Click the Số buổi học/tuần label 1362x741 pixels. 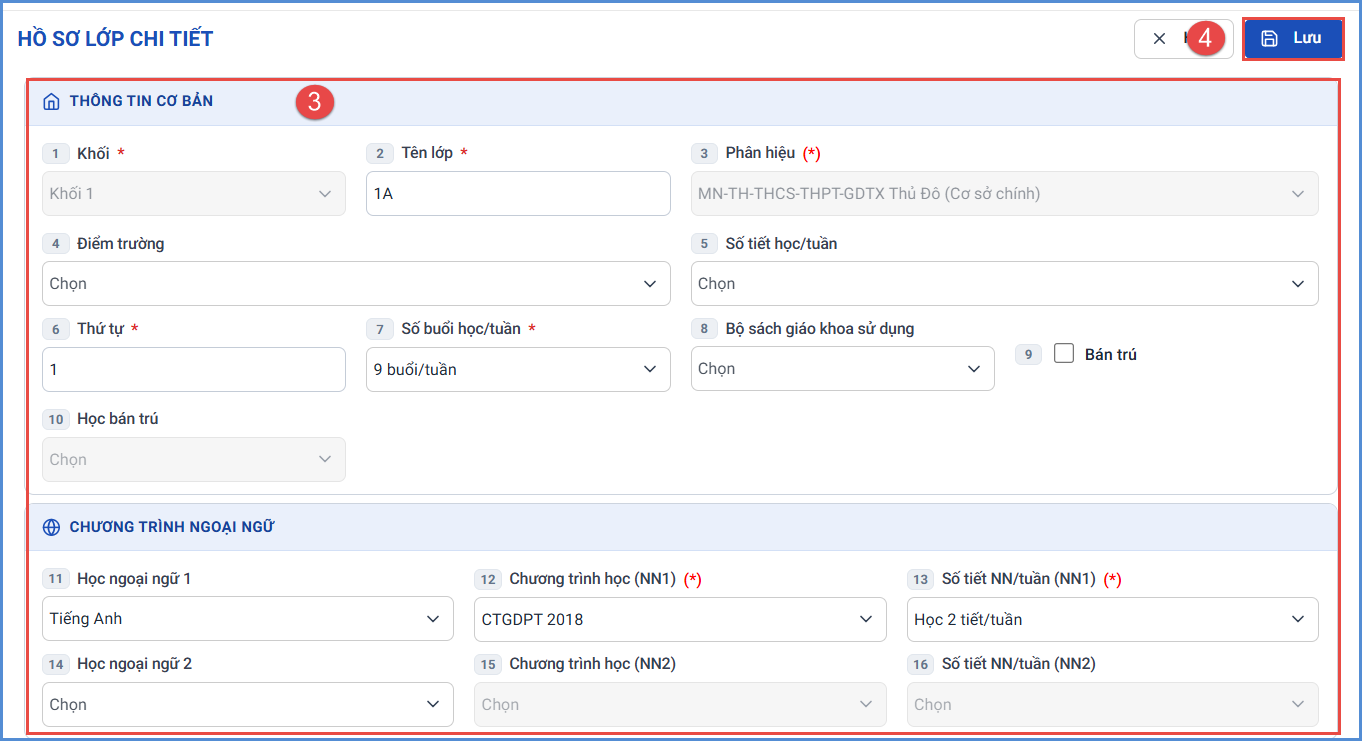coord(461,329)
